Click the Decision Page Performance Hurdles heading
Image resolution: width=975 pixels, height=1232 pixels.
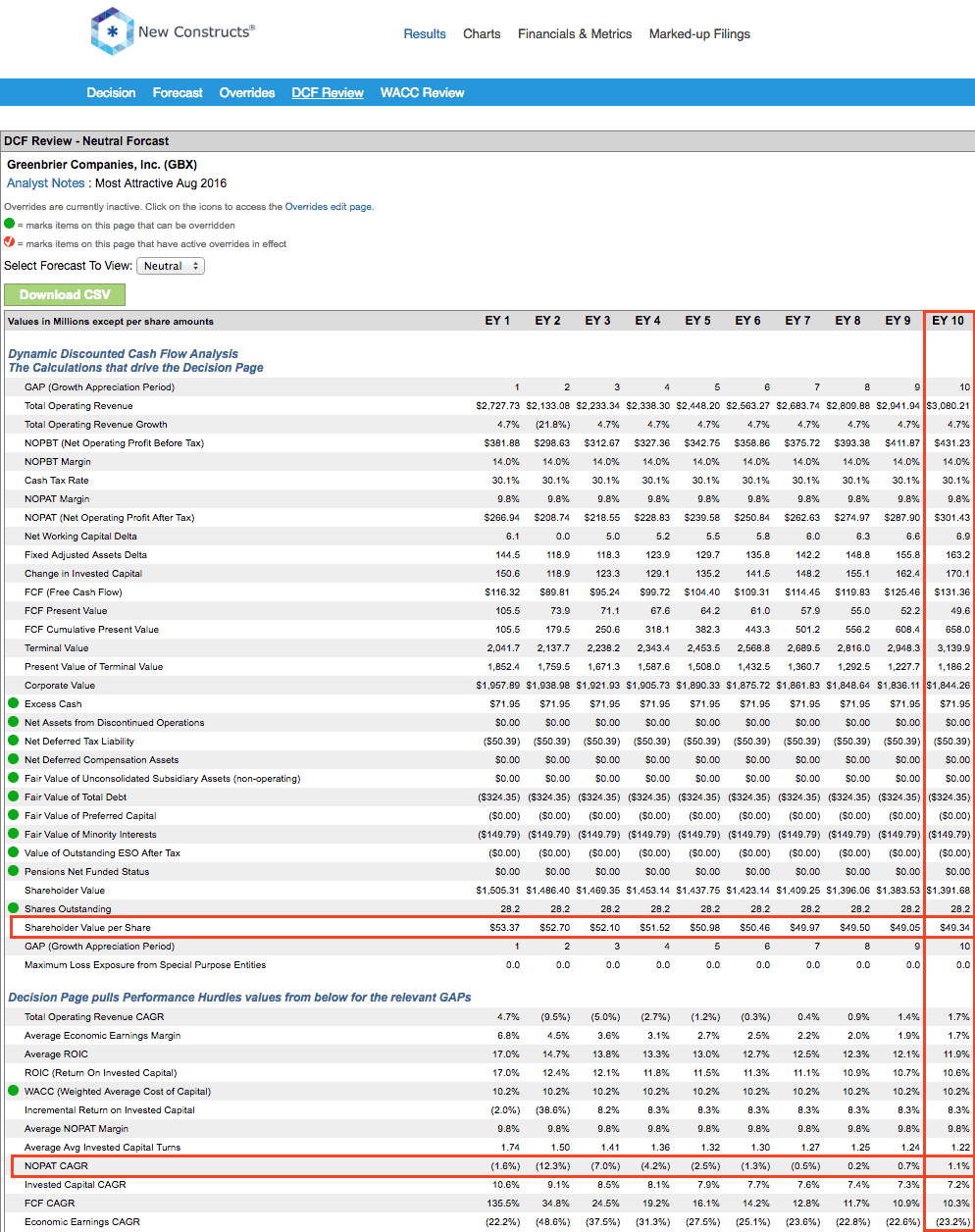tap(239, 998)
